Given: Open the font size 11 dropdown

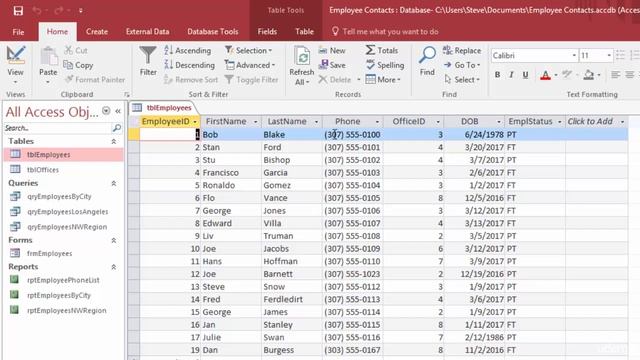Looking at the screenshot, I should [609, 56].
